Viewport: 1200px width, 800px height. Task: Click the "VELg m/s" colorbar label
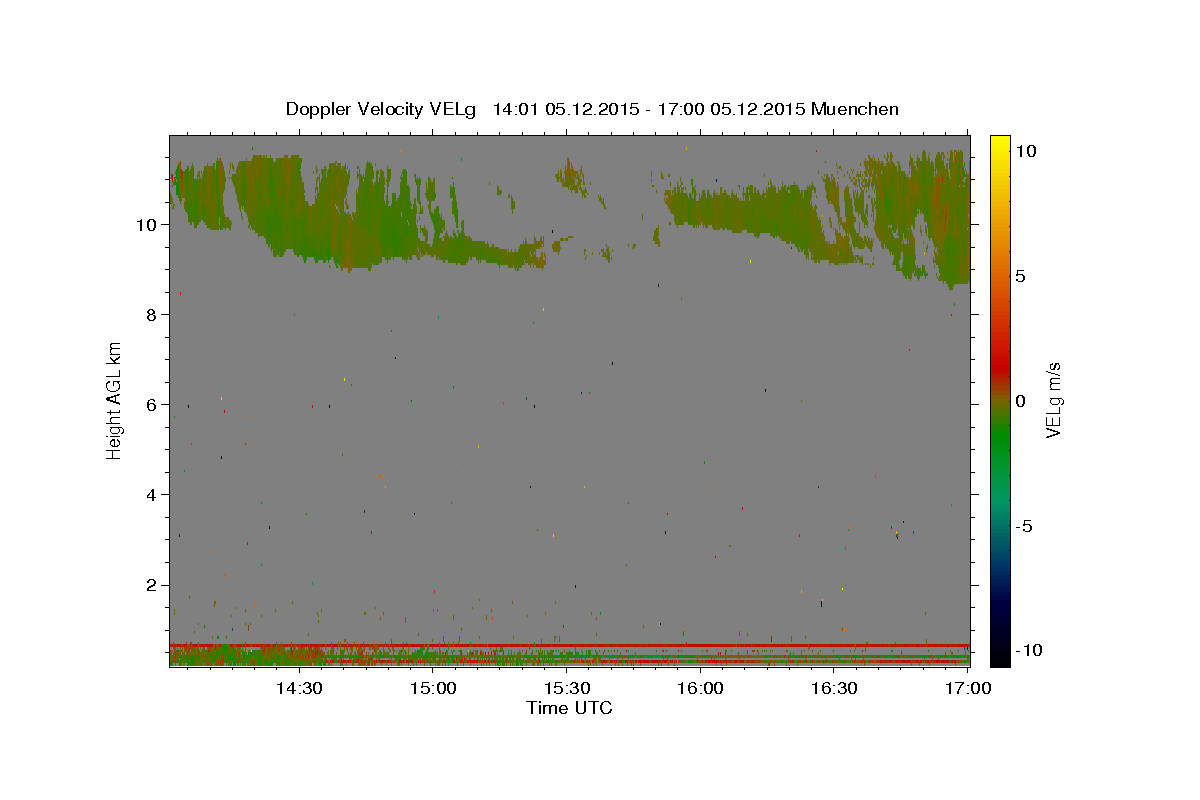click(x=1053, y=400)
